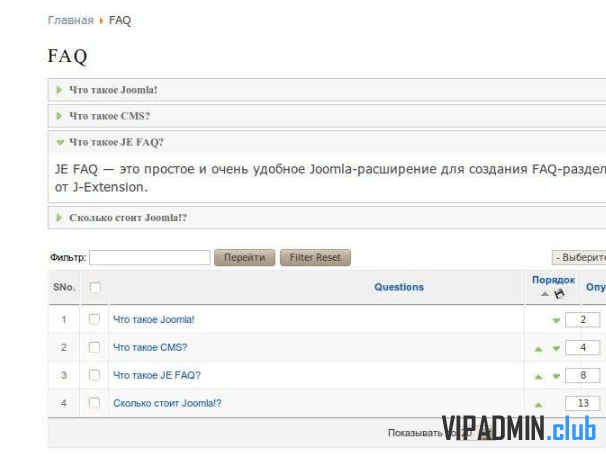Open the 'Что такое CMS?' question link

click(150, 347)
